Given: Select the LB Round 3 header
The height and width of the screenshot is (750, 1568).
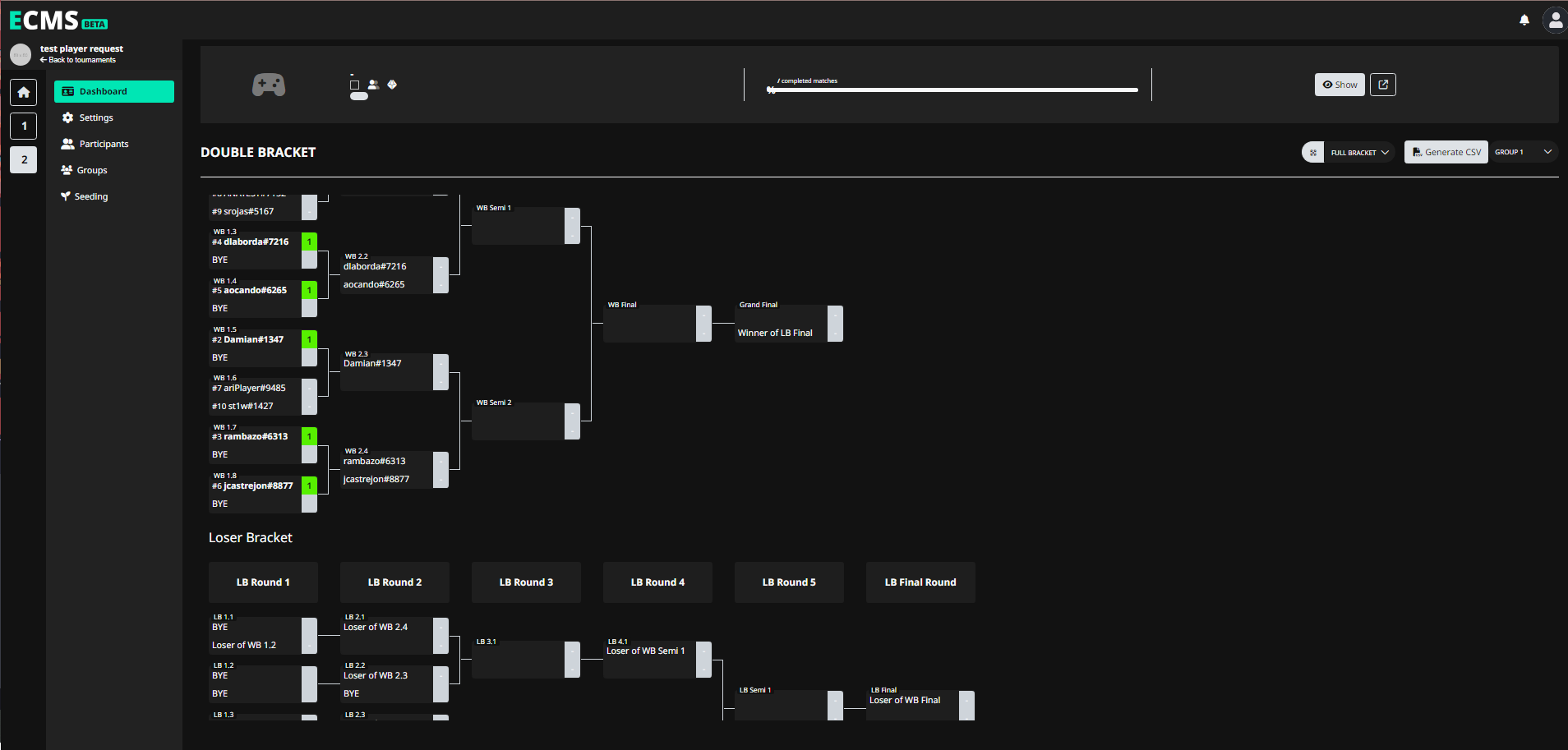Looking at the screenshot, I should pyautogui.click(x=526, y=582).
